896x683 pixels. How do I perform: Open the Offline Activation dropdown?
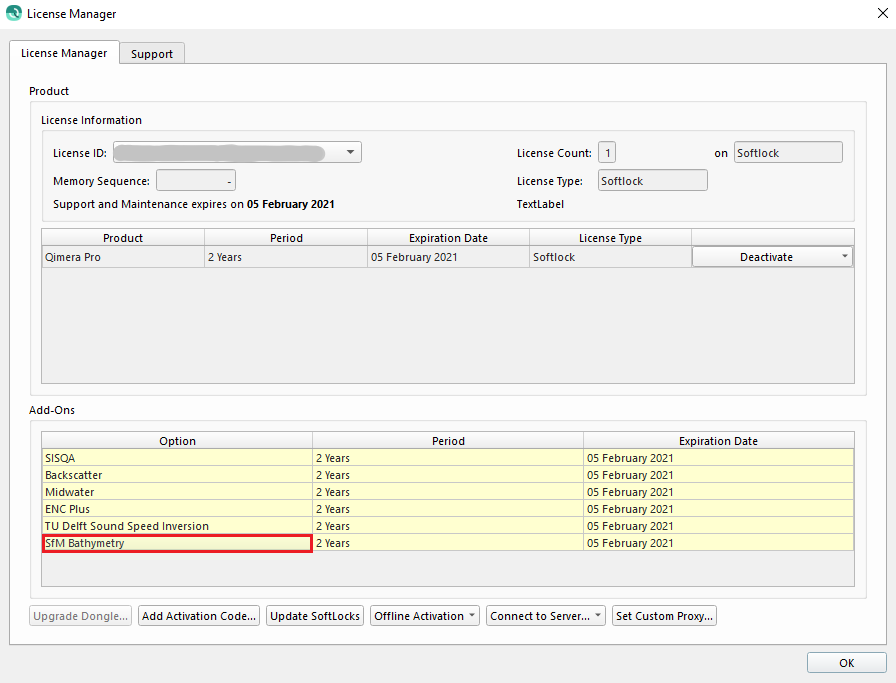tap(425, 616)
